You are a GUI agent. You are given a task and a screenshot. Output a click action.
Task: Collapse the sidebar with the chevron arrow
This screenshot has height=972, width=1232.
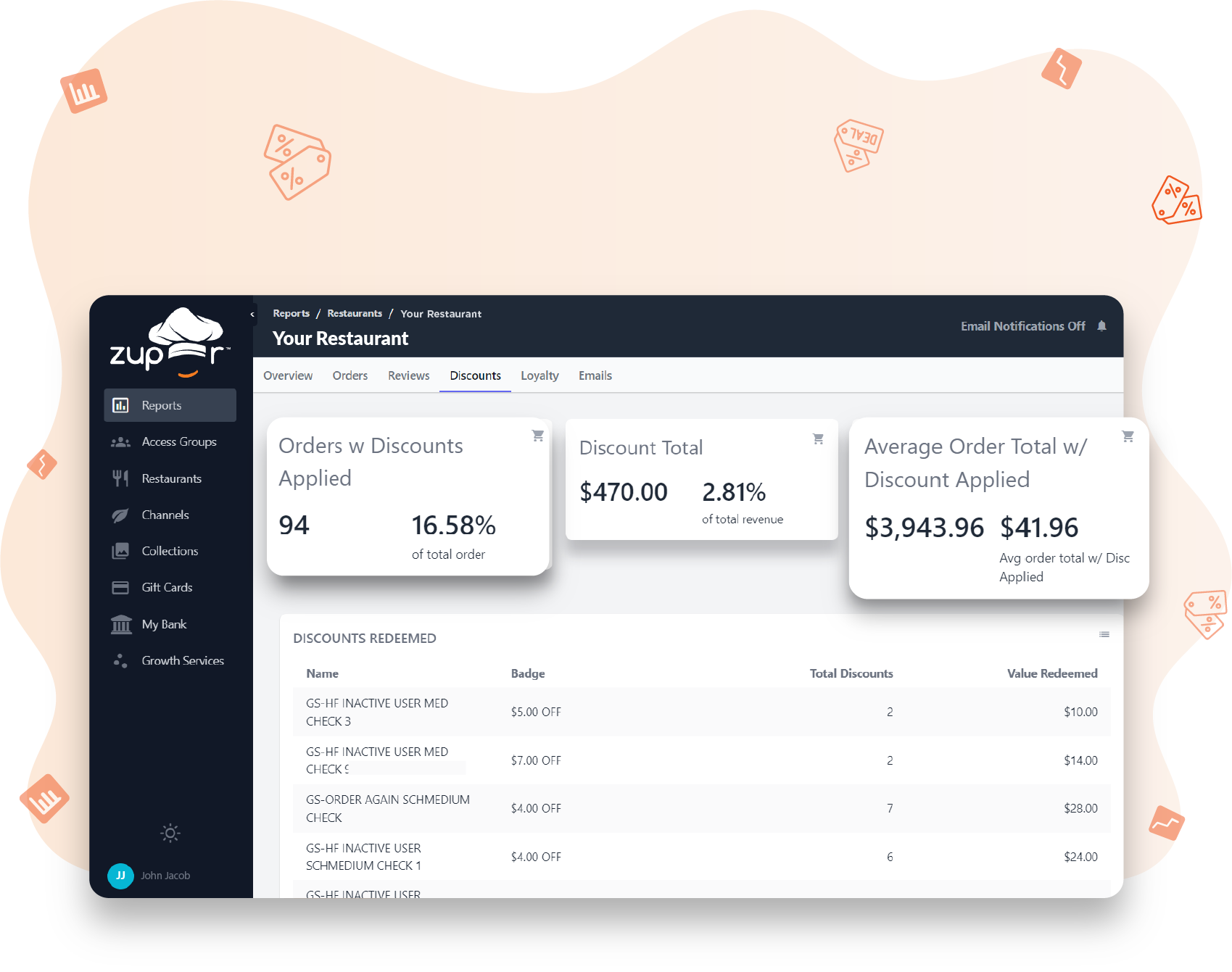(x=252, y=315)
